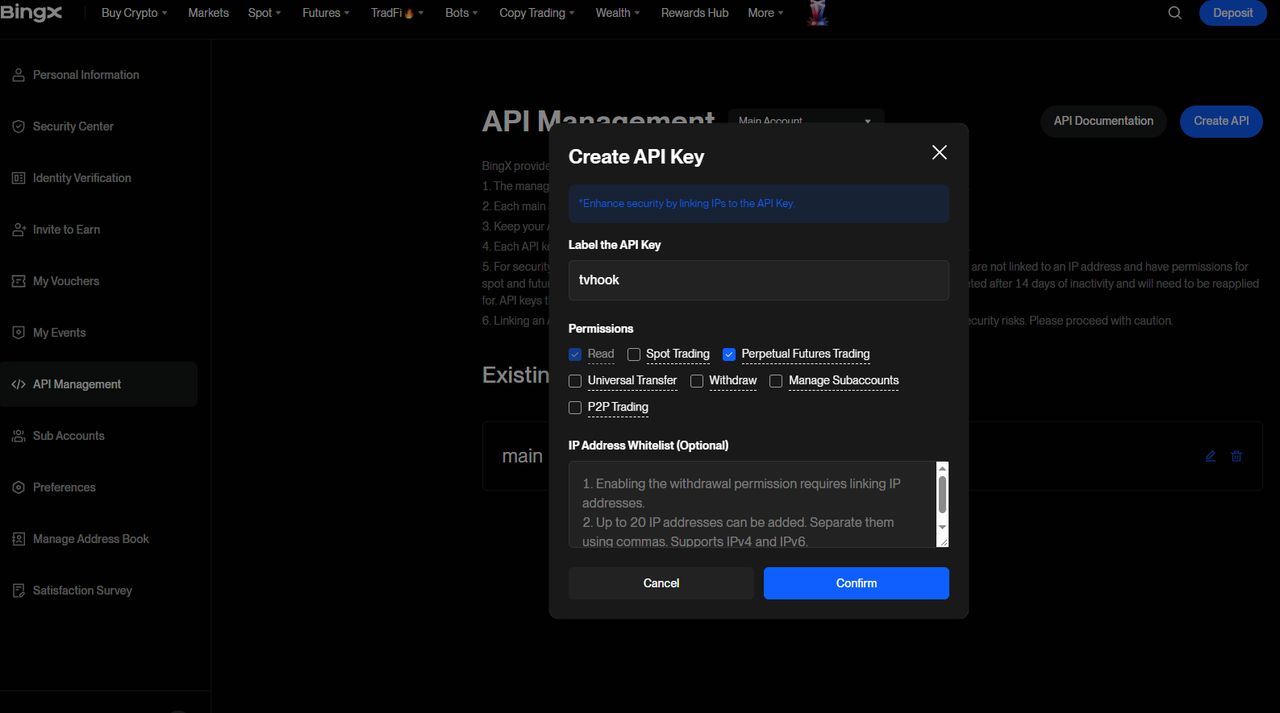Click the Satisfaction Survey icon
Viewport: 1280px width, 713px height.
(x=18, y=591)
